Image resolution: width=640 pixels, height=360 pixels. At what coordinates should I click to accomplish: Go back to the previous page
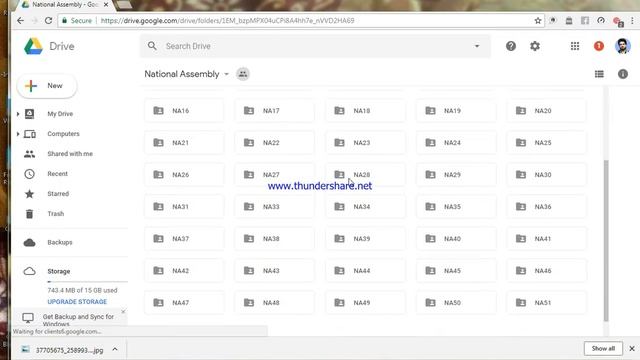tap(20, 20)
